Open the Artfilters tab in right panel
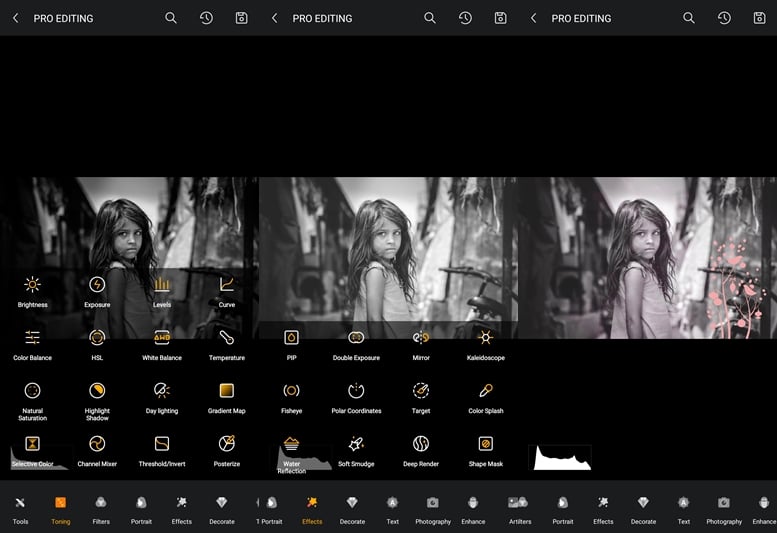 pos(519,507)
